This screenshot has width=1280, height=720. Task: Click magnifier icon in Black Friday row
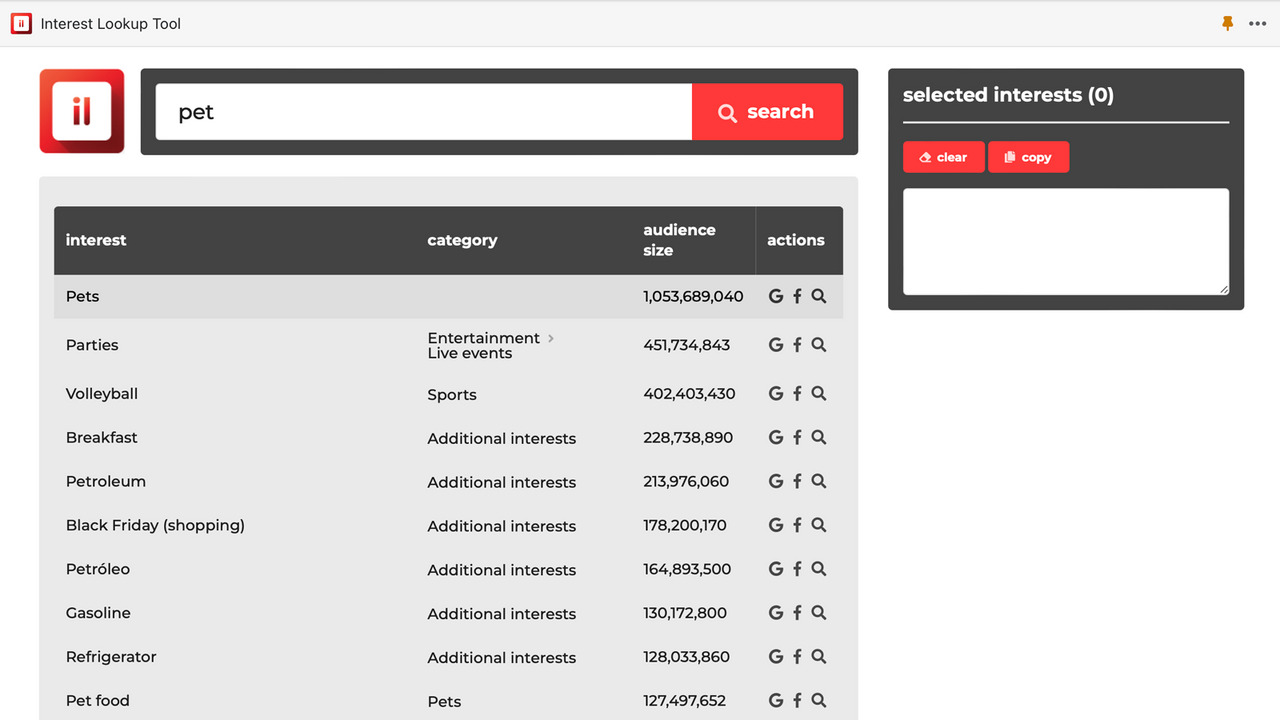[x=819, y=526]
